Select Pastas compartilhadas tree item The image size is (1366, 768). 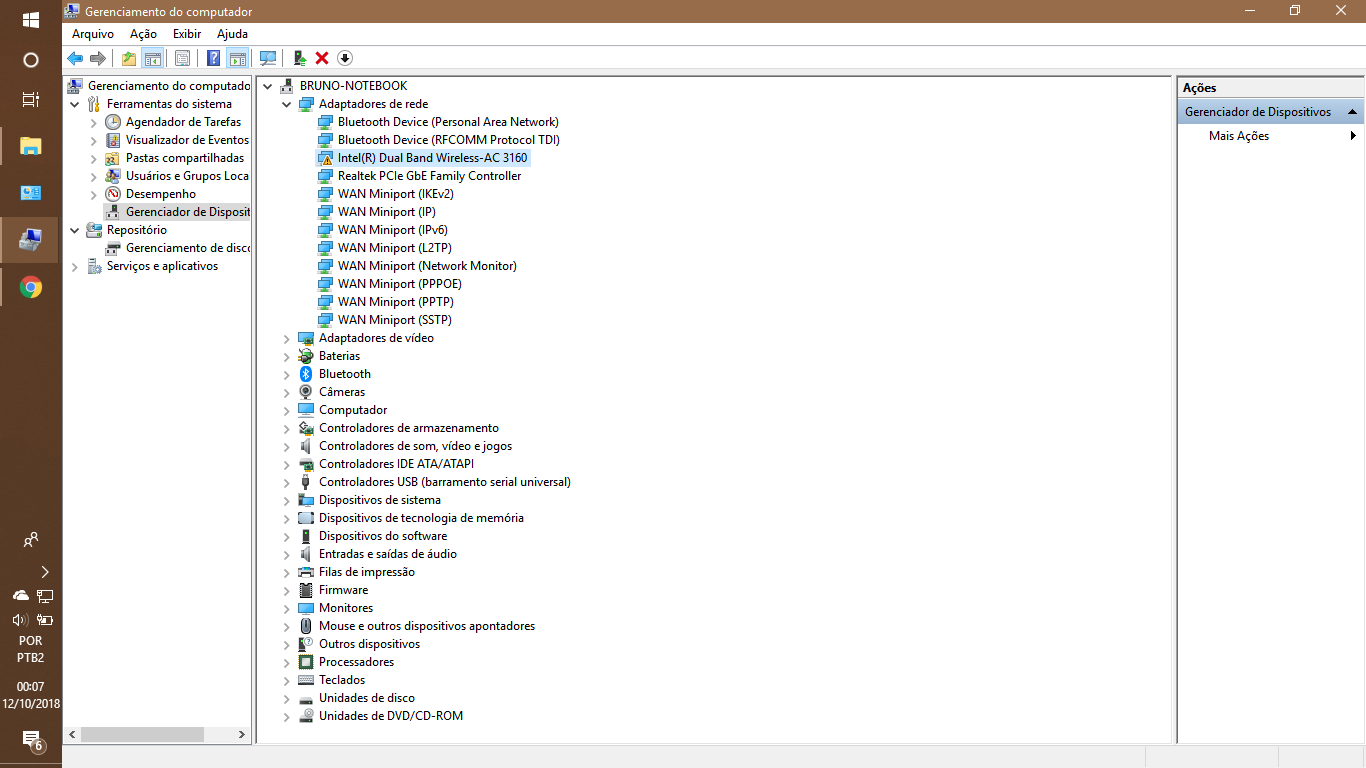pos(185,158)
